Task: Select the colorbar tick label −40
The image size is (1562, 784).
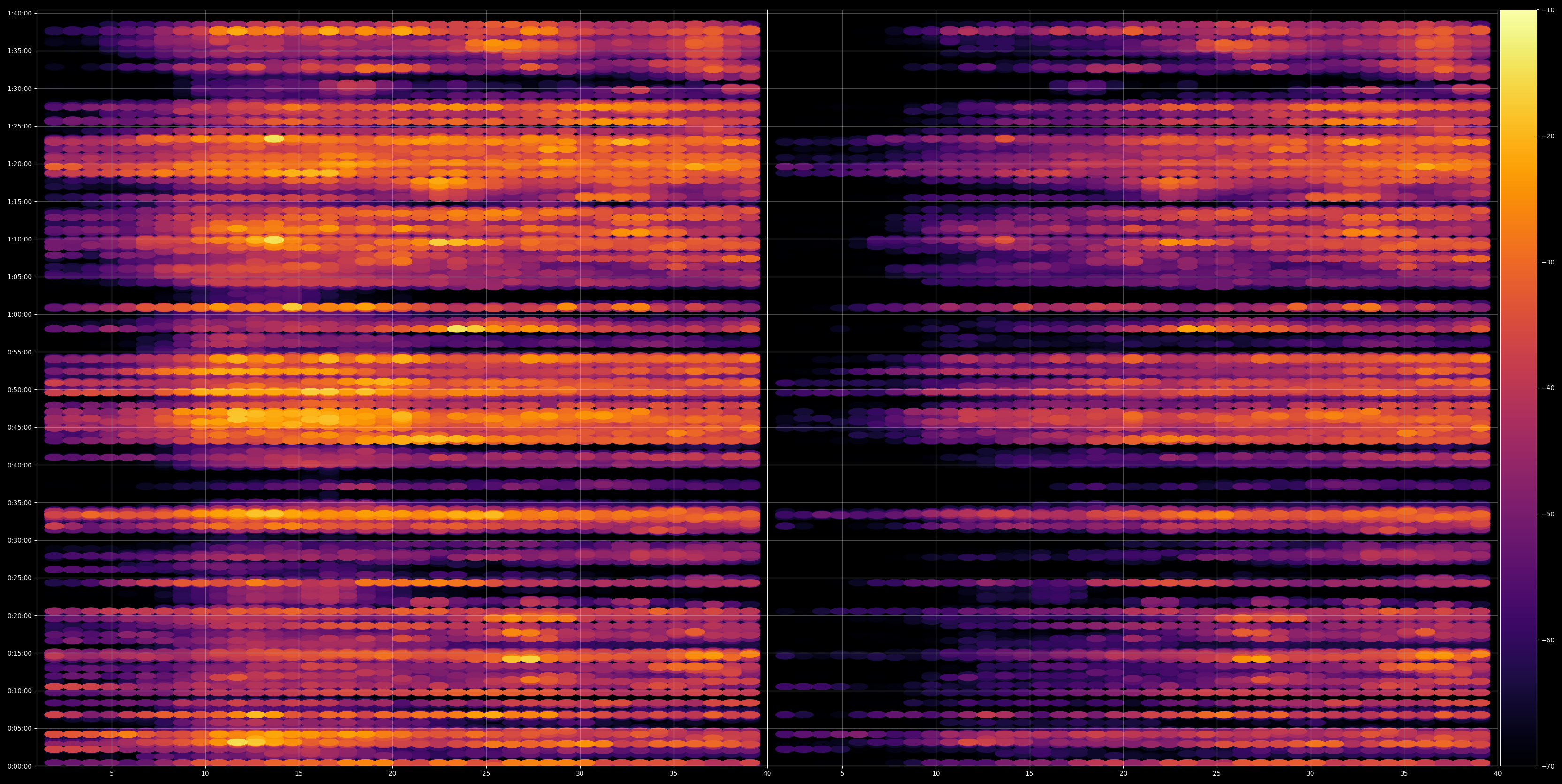Action: tap(1548, 388)
